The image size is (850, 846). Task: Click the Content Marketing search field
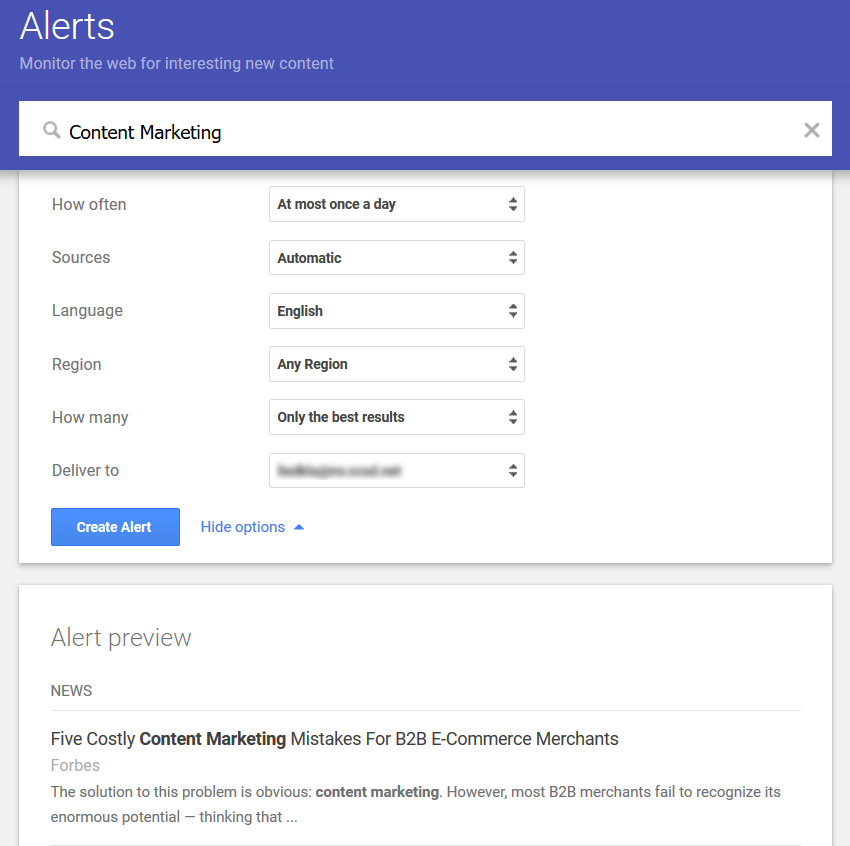pos(425,129)
